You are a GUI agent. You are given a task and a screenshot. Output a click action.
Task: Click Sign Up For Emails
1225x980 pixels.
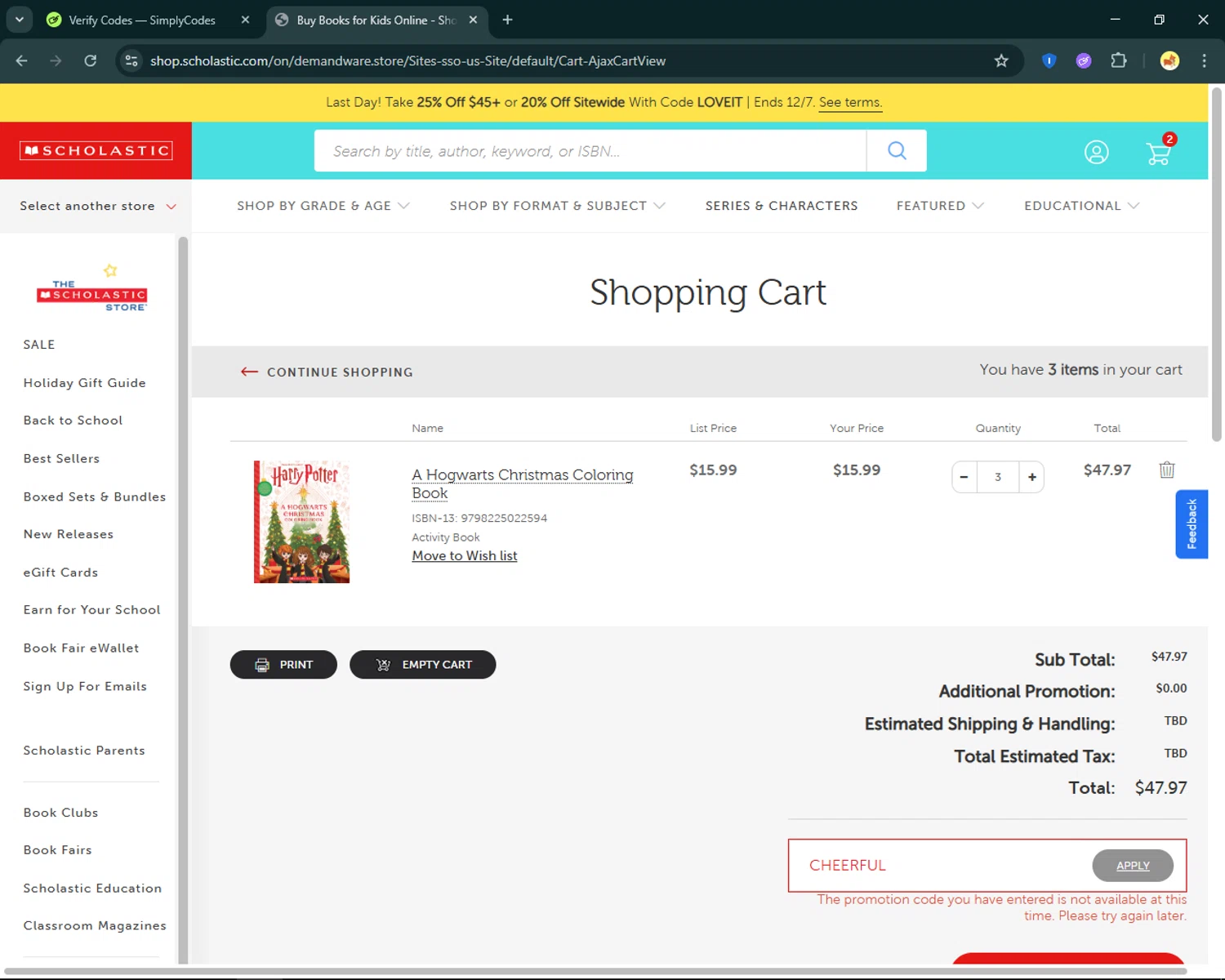pos(85,686)
